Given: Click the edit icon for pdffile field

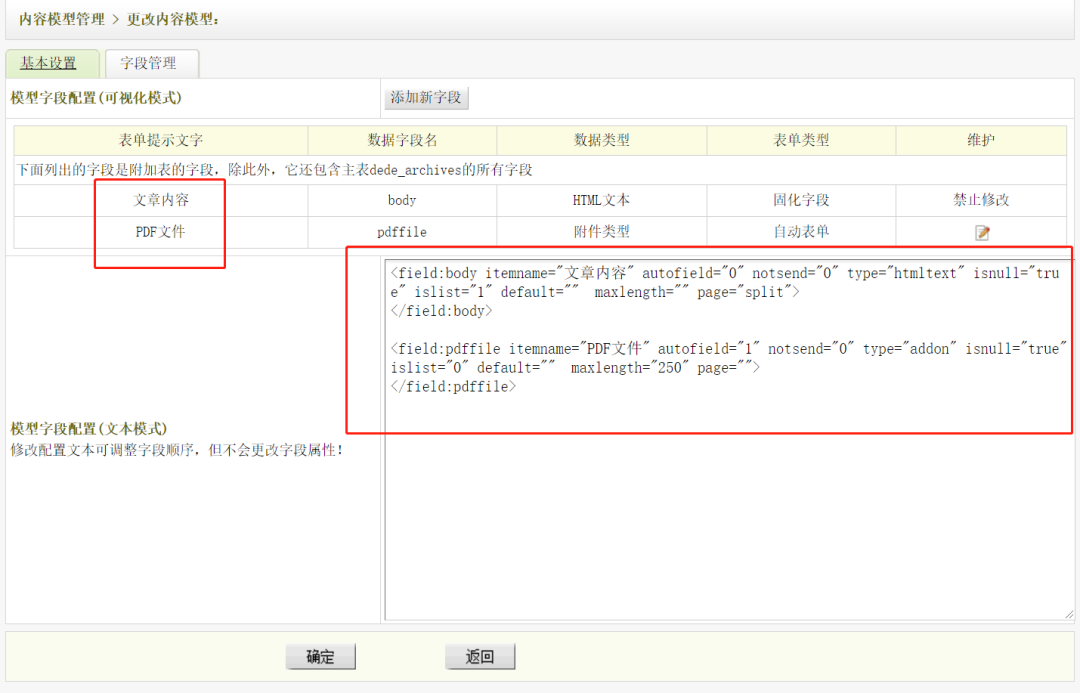Looking at the screenshot, I should point(982,233).
